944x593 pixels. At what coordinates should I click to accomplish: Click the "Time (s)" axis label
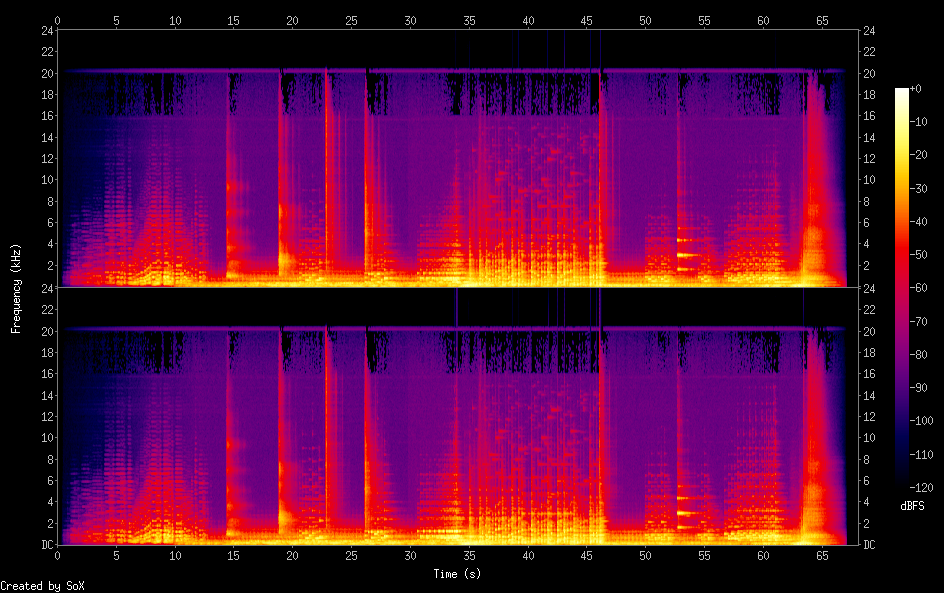pyautogui.click(x=459, y=574)
